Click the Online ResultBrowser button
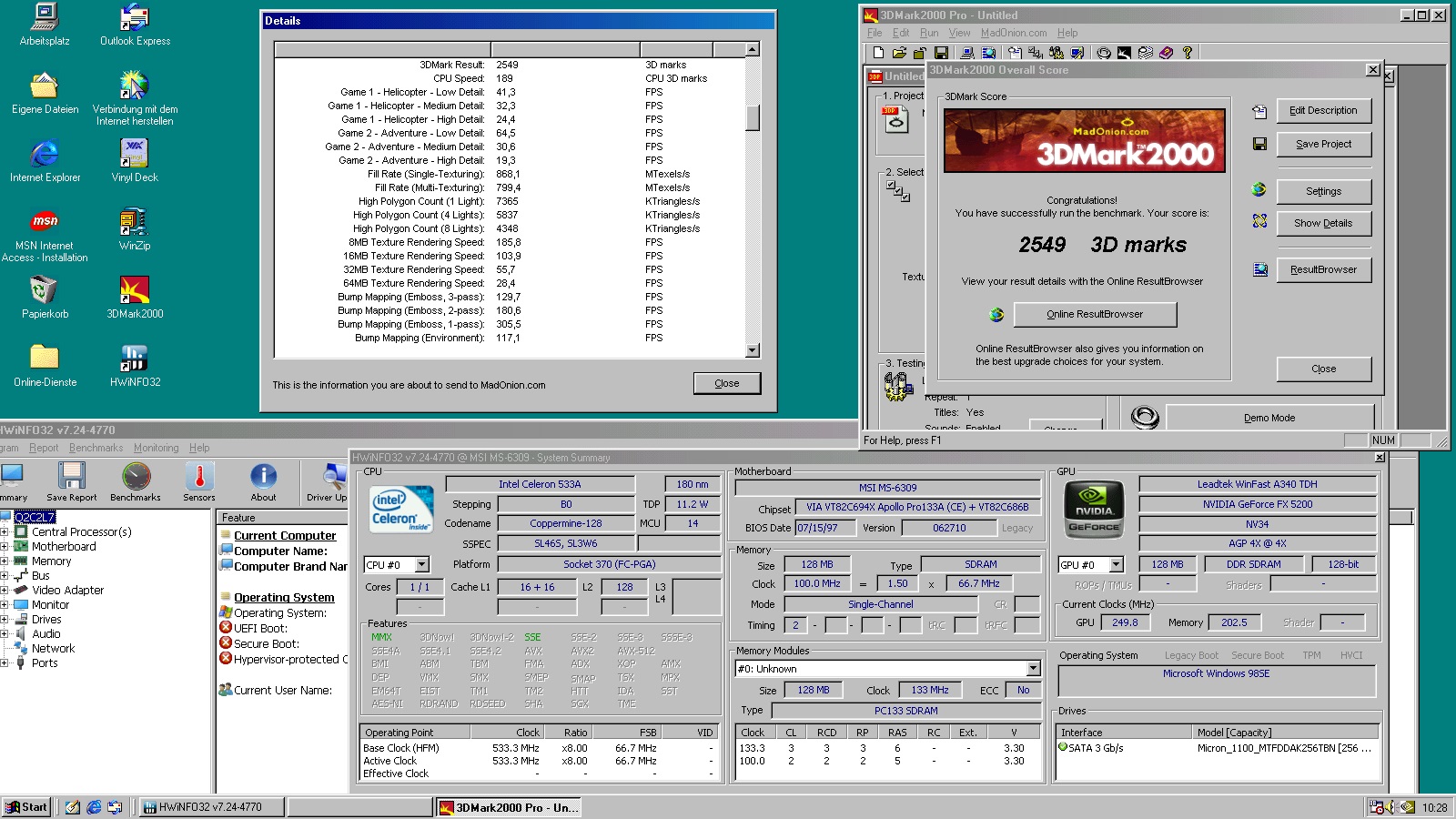Viewport: 1456px width, 819px height. (1094, 314)
